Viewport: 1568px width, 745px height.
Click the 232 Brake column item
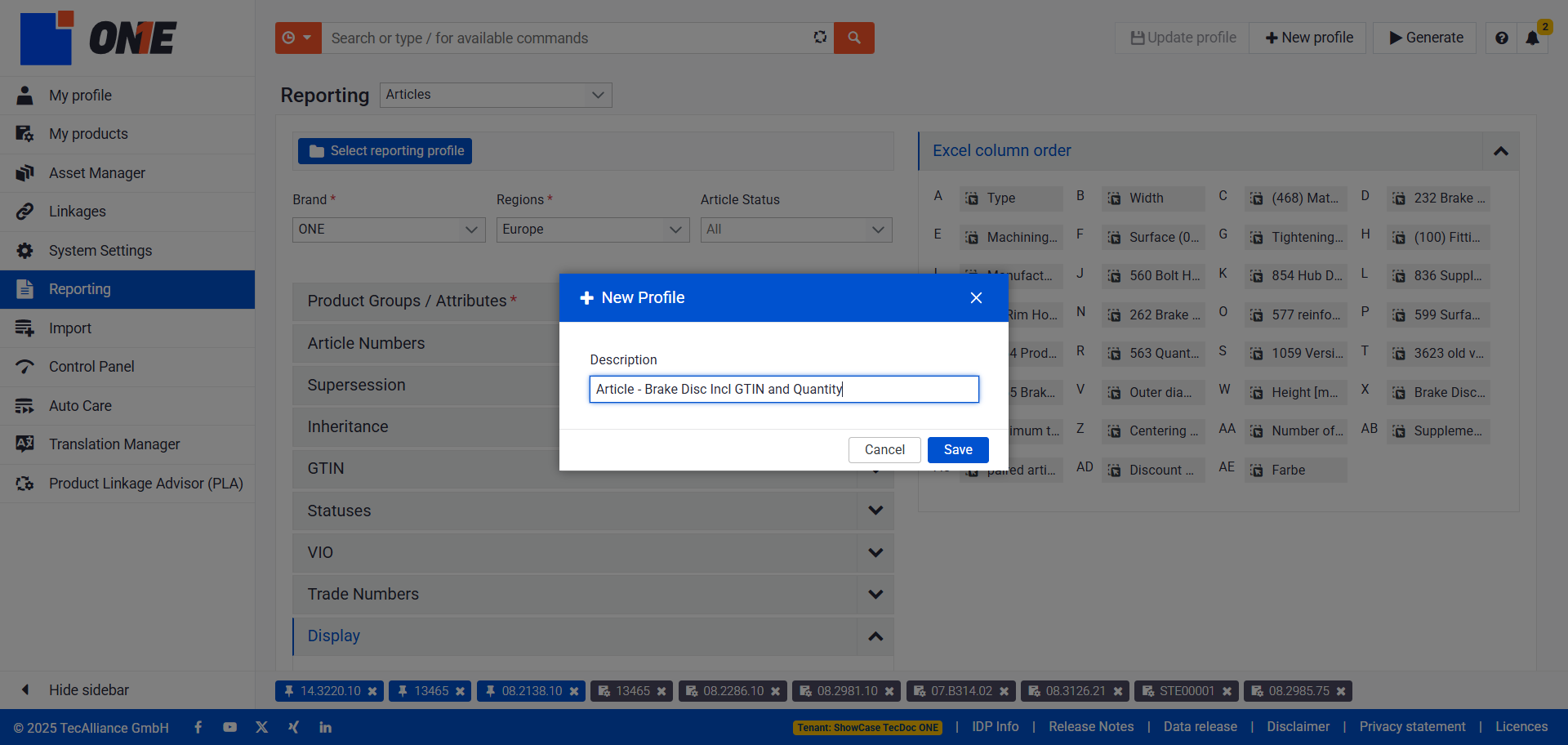pyautogui.click(x=1438, y=199)
